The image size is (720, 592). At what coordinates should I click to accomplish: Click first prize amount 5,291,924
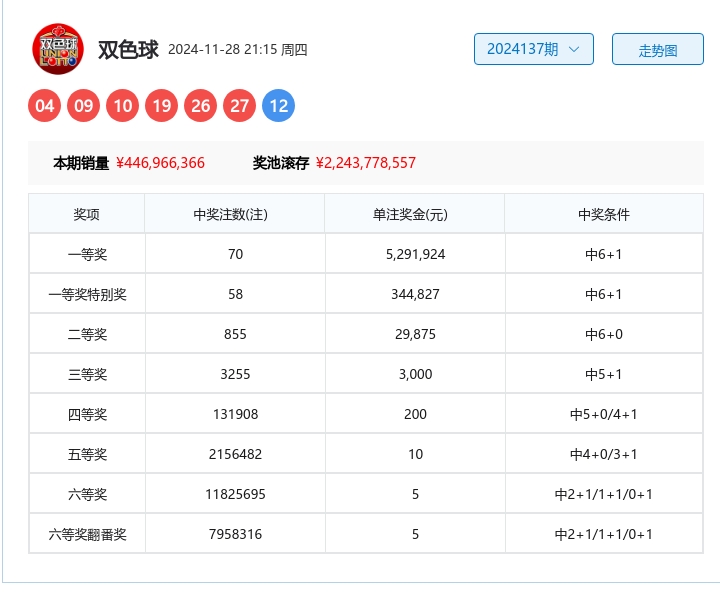[416, 254]
